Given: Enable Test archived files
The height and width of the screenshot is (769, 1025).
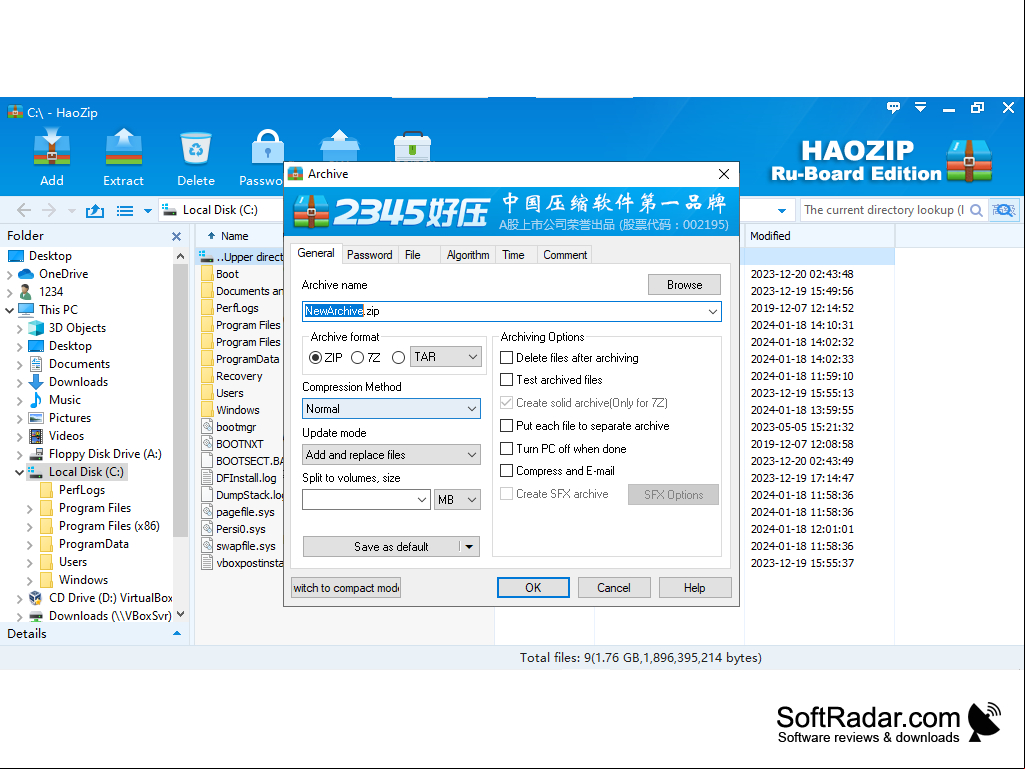Looking at the screenshot, I should click(506, 380).
